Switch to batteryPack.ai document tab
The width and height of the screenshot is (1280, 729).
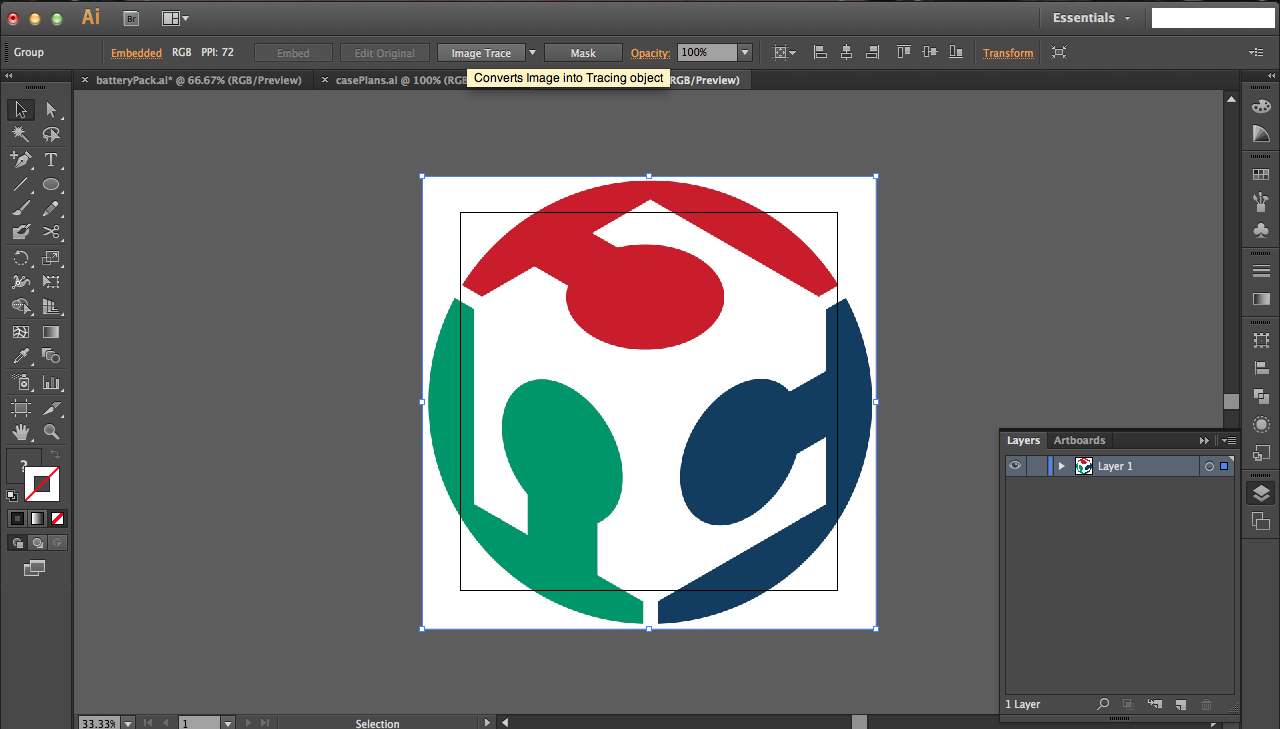[198, 80]
